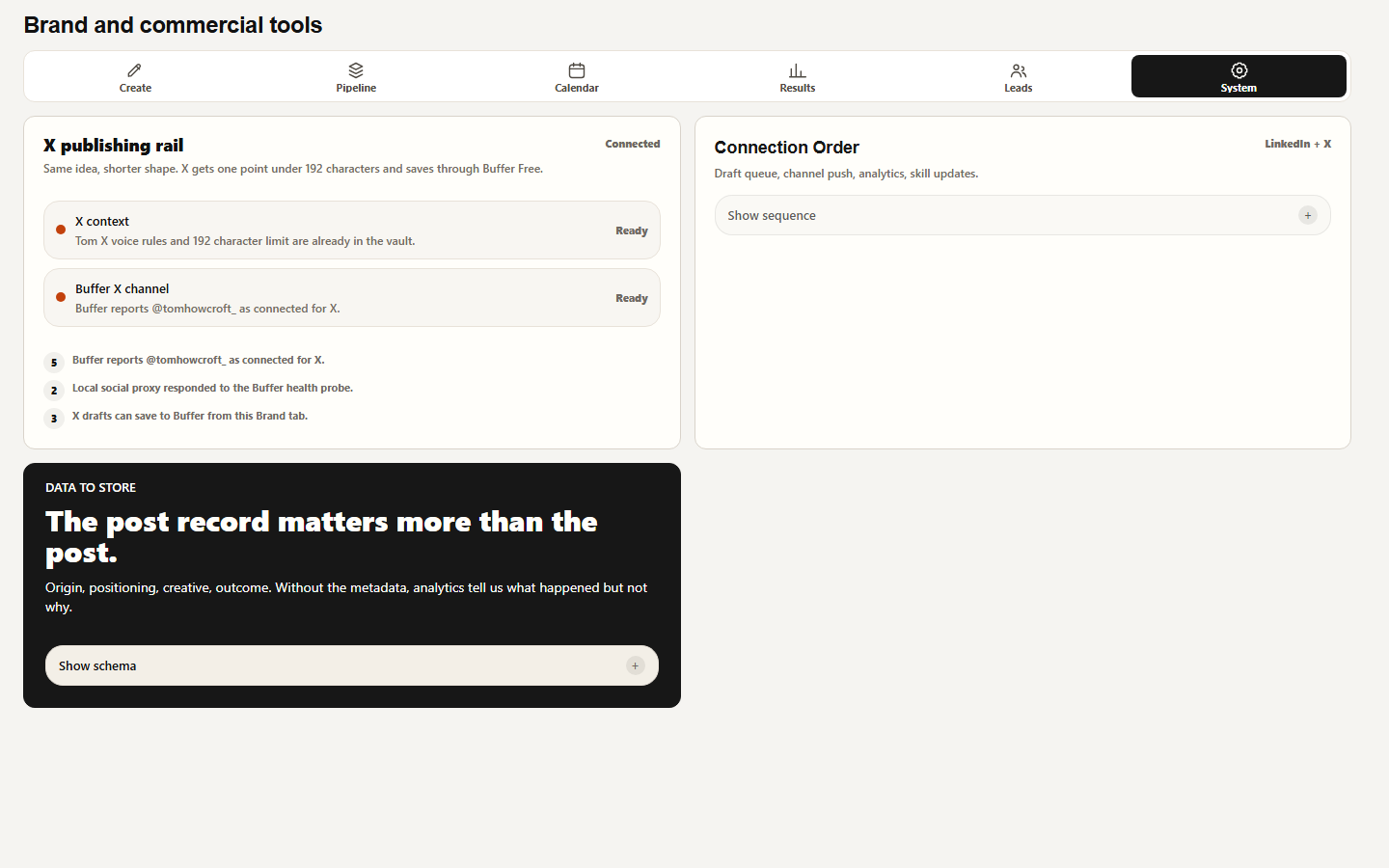The width and height of the screenshot is (1389, 868).
Task: Click the step 5 number badge
Action: [54, 363]
